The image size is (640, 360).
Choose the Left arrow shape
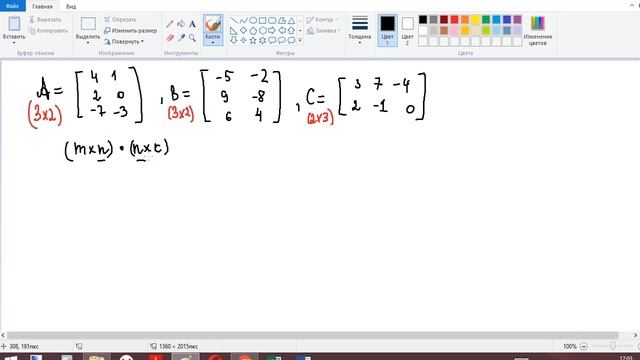282,31
